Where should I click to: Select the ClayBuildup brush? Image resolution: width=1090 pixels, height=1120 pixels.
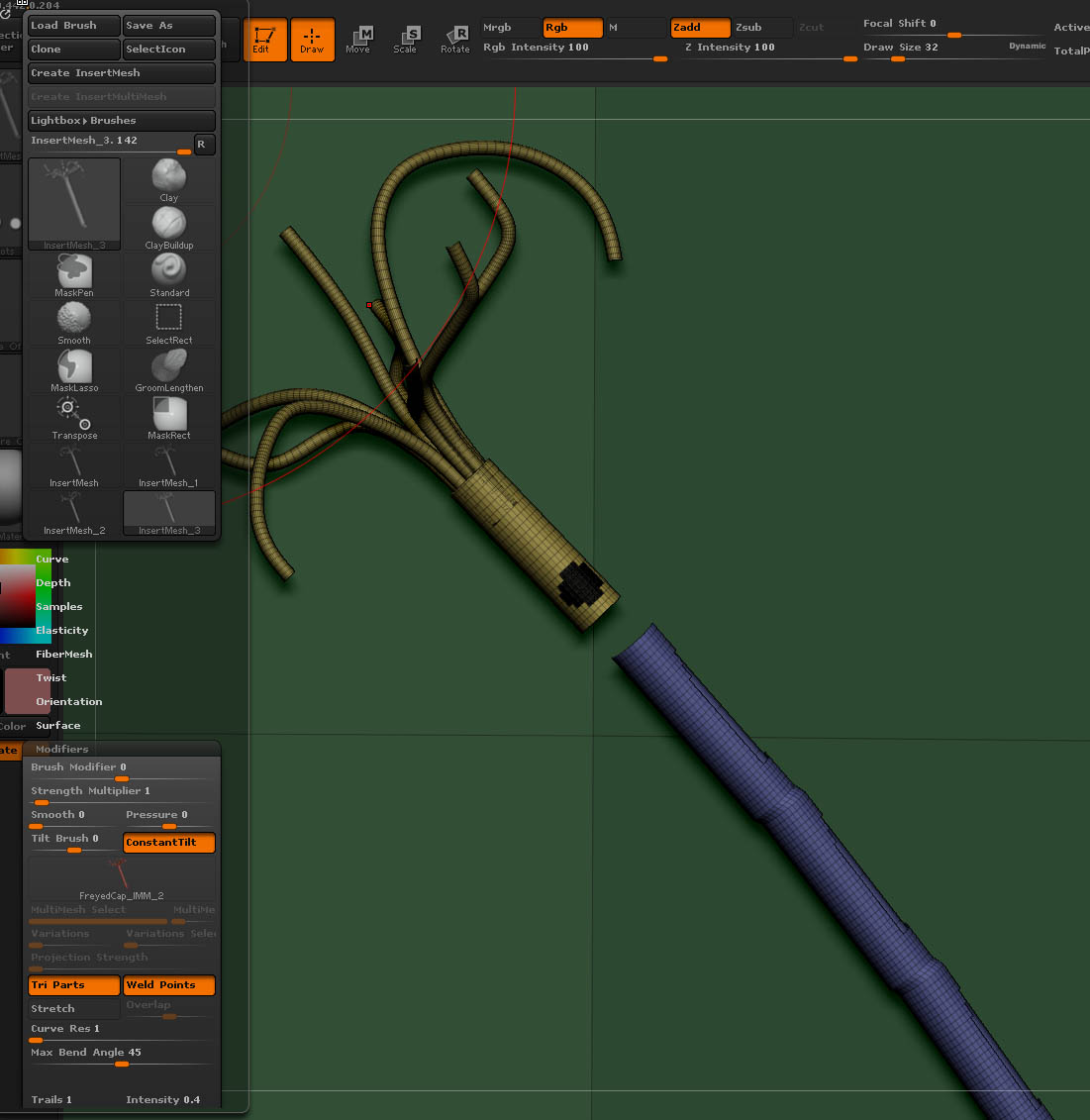[169, 228]
